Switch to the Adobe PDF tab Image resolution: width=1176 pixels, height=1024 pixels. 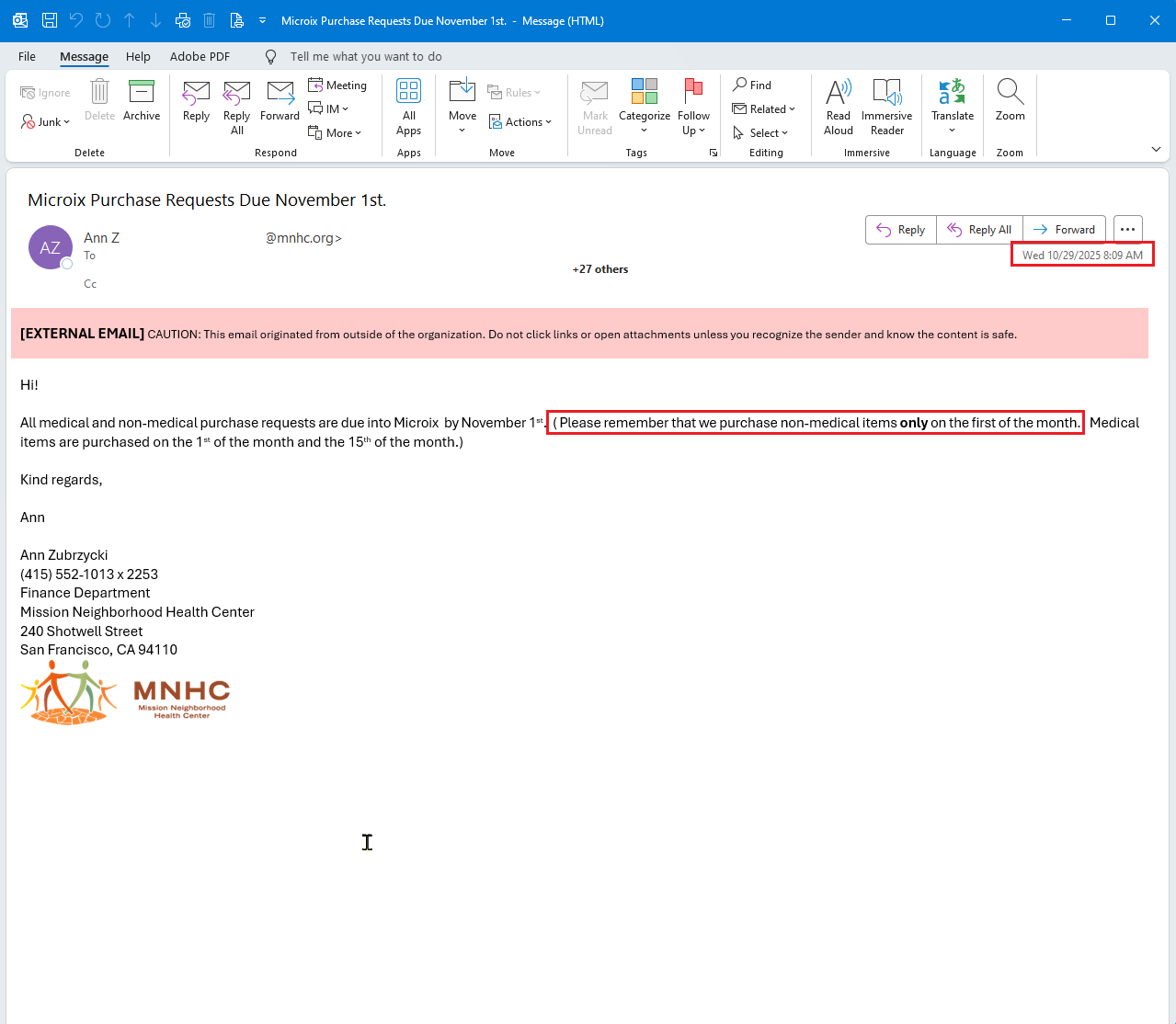point(200,57)
